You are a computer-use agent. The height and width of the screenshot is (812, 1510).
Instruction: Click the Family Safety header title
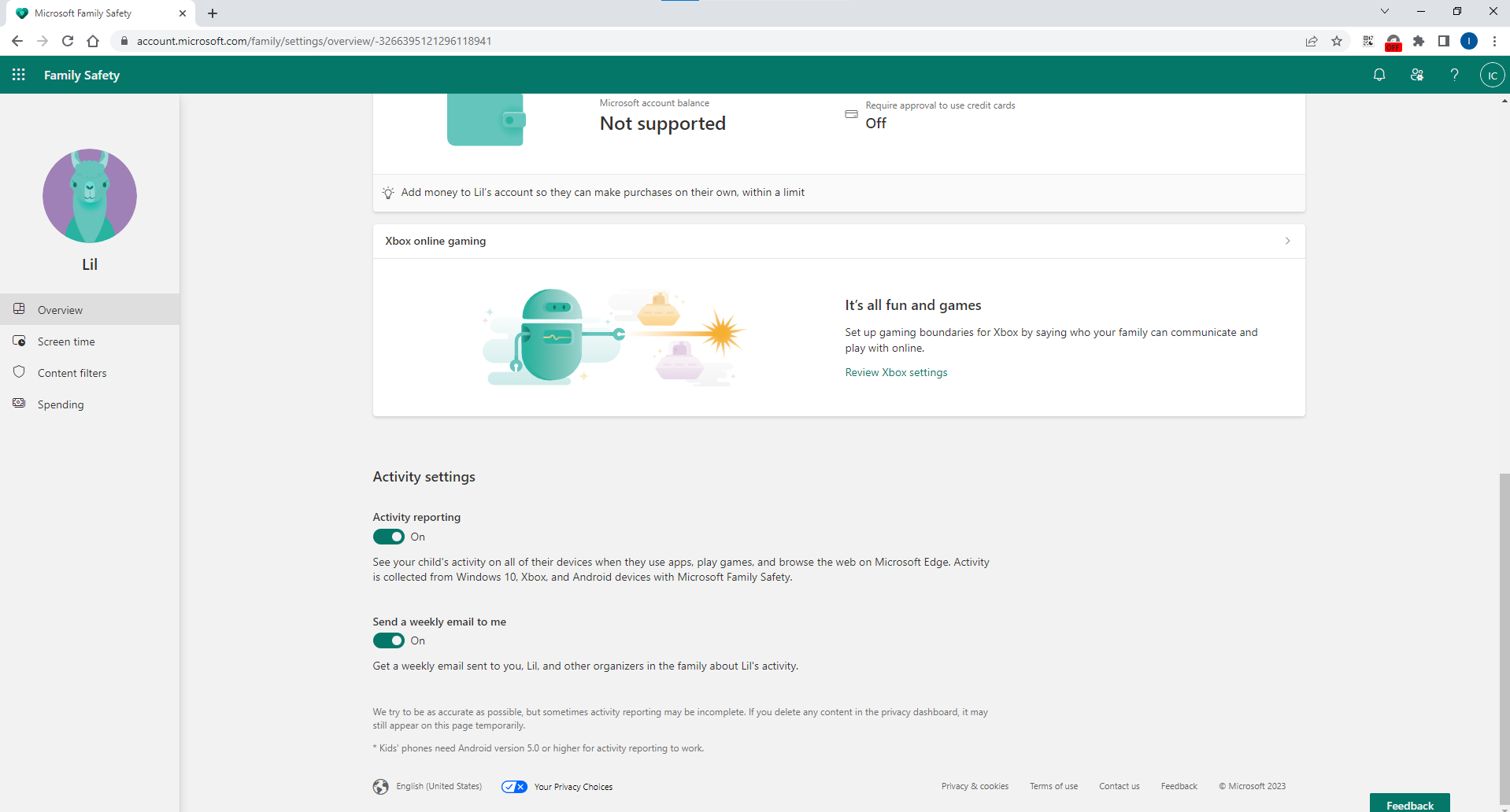(x=82, y=75)
